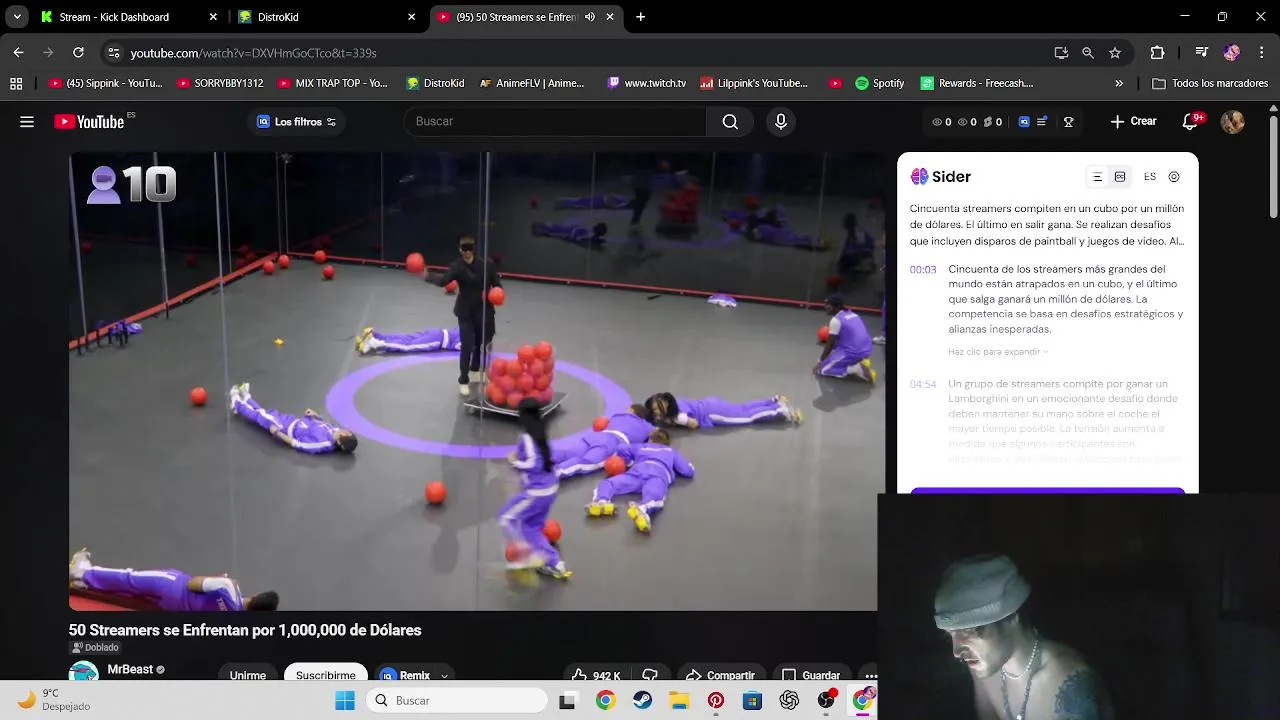Viewport: 1280px width, 720px height.
Task: Jump to 04:54 timestamp in Sider summary
Action: click(x=923, y=384)
